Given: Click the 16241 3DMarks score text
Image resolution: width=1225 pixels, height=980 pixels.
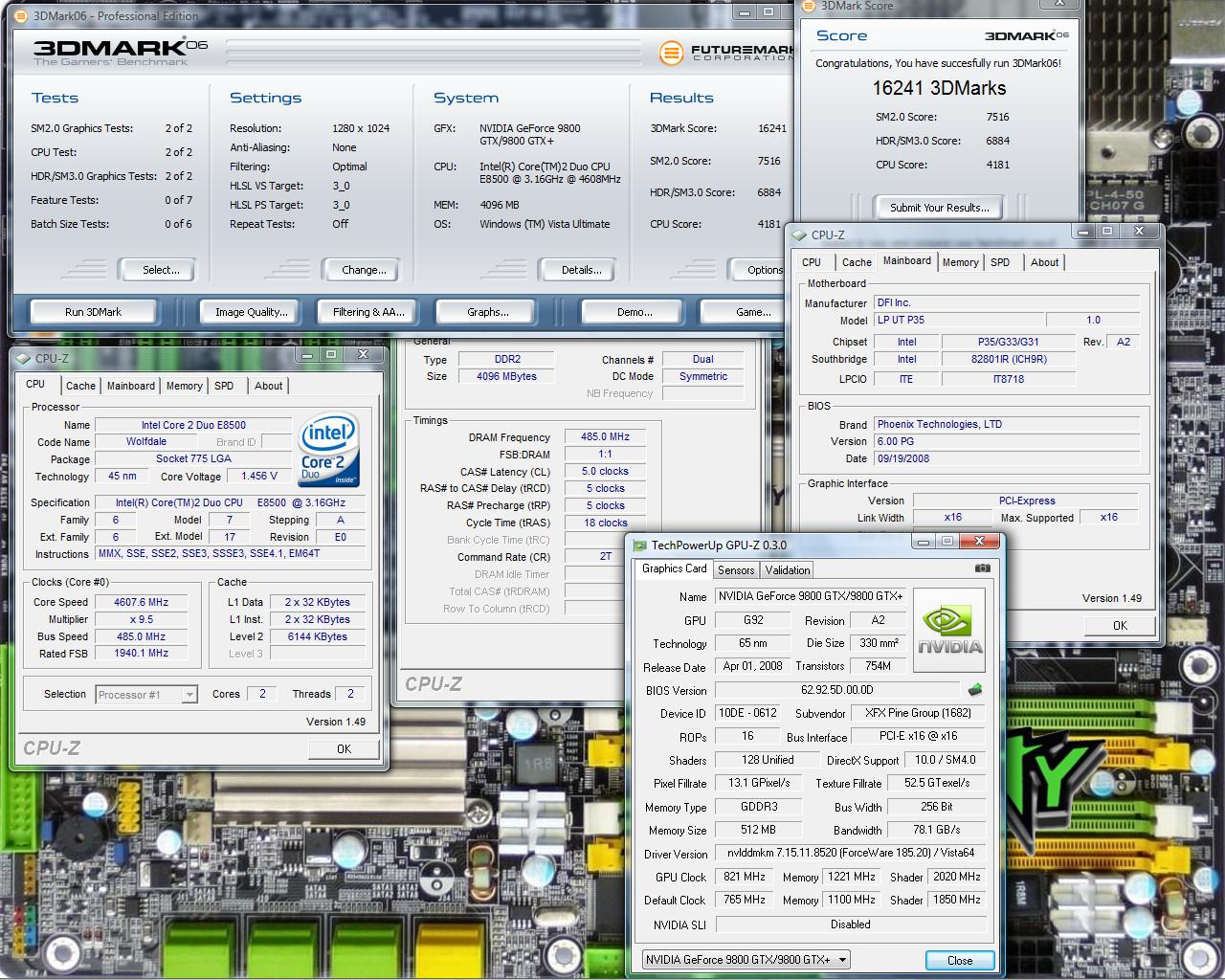Looking at the screenshot, I should [939, 88].
